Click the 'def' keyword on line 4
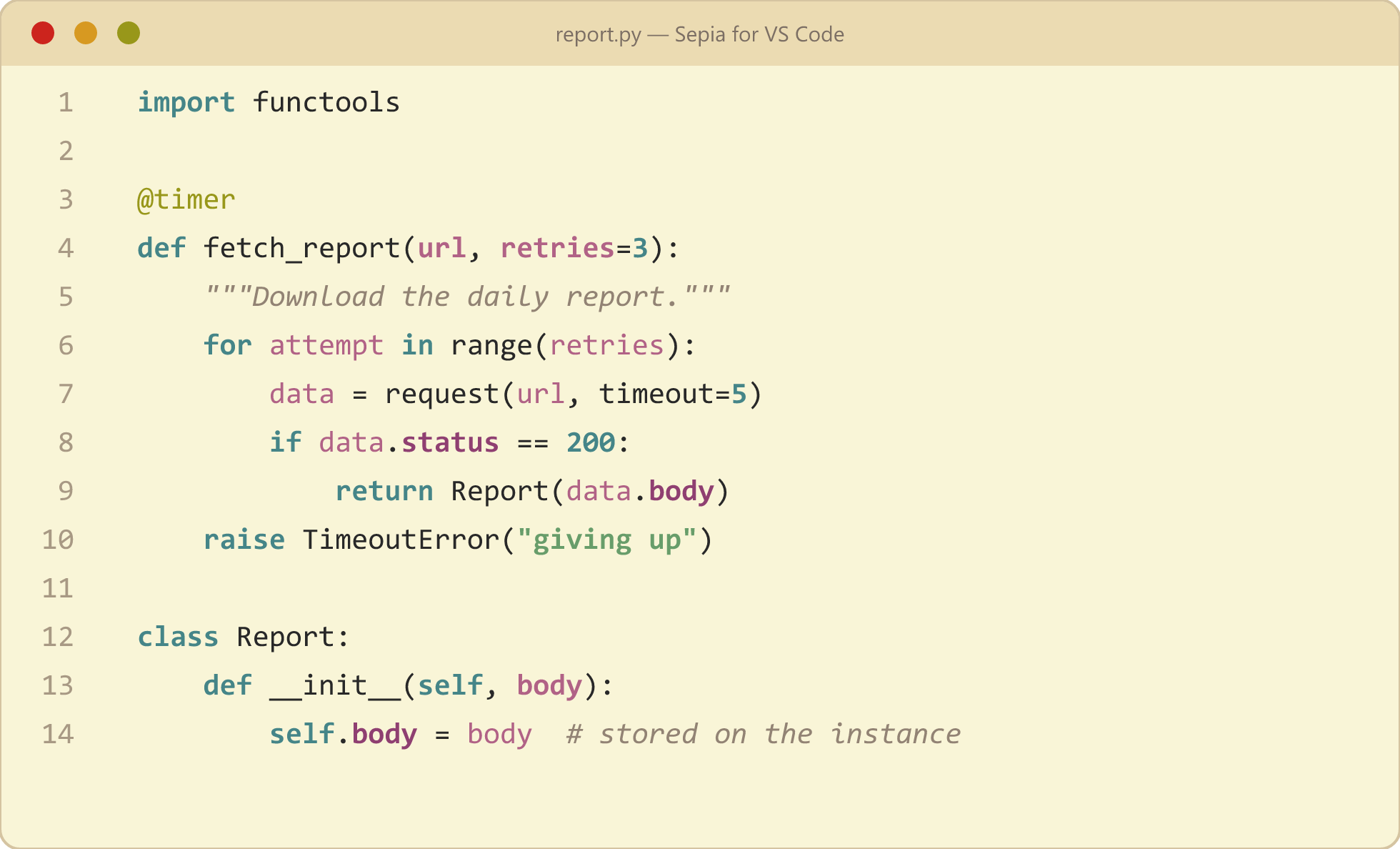This screenshot has height=849, width=1400. pos(162,248)
